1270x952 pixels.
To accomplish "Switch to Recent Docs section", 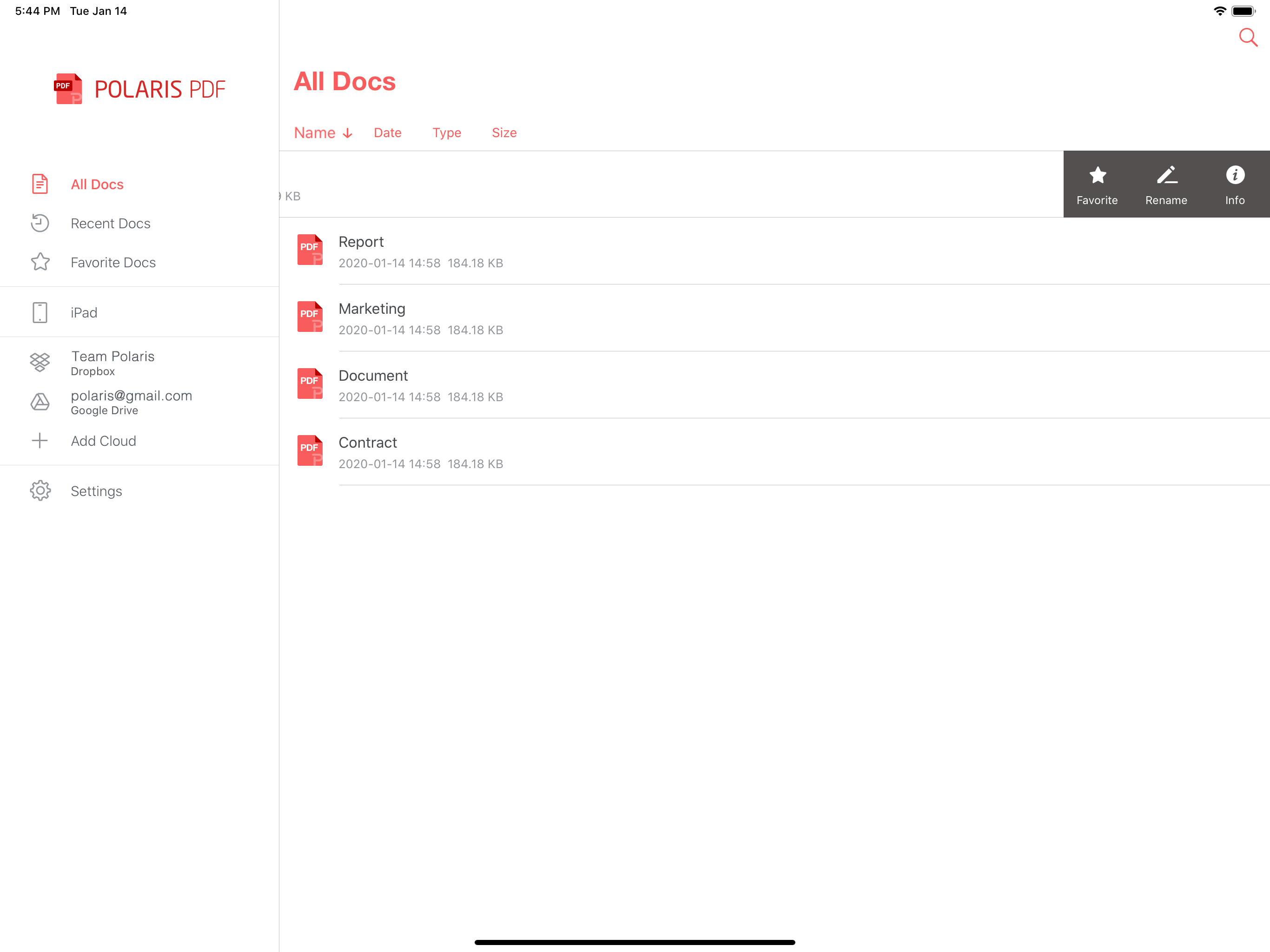I will 110,224.
